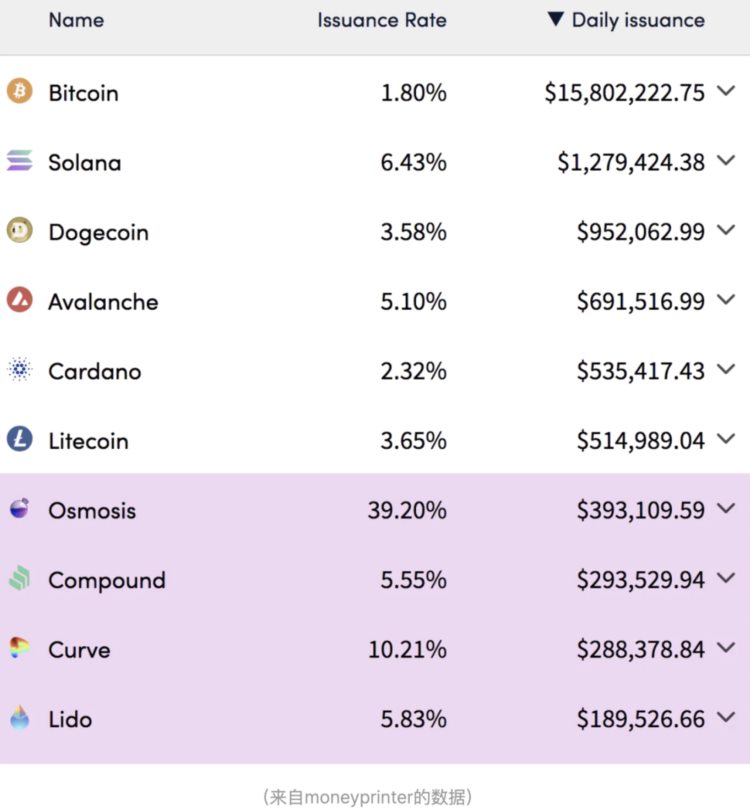Screen dimensions: 750x809
Task: Click the Bitcoin coin icon
Action: [x=20, y=92]
